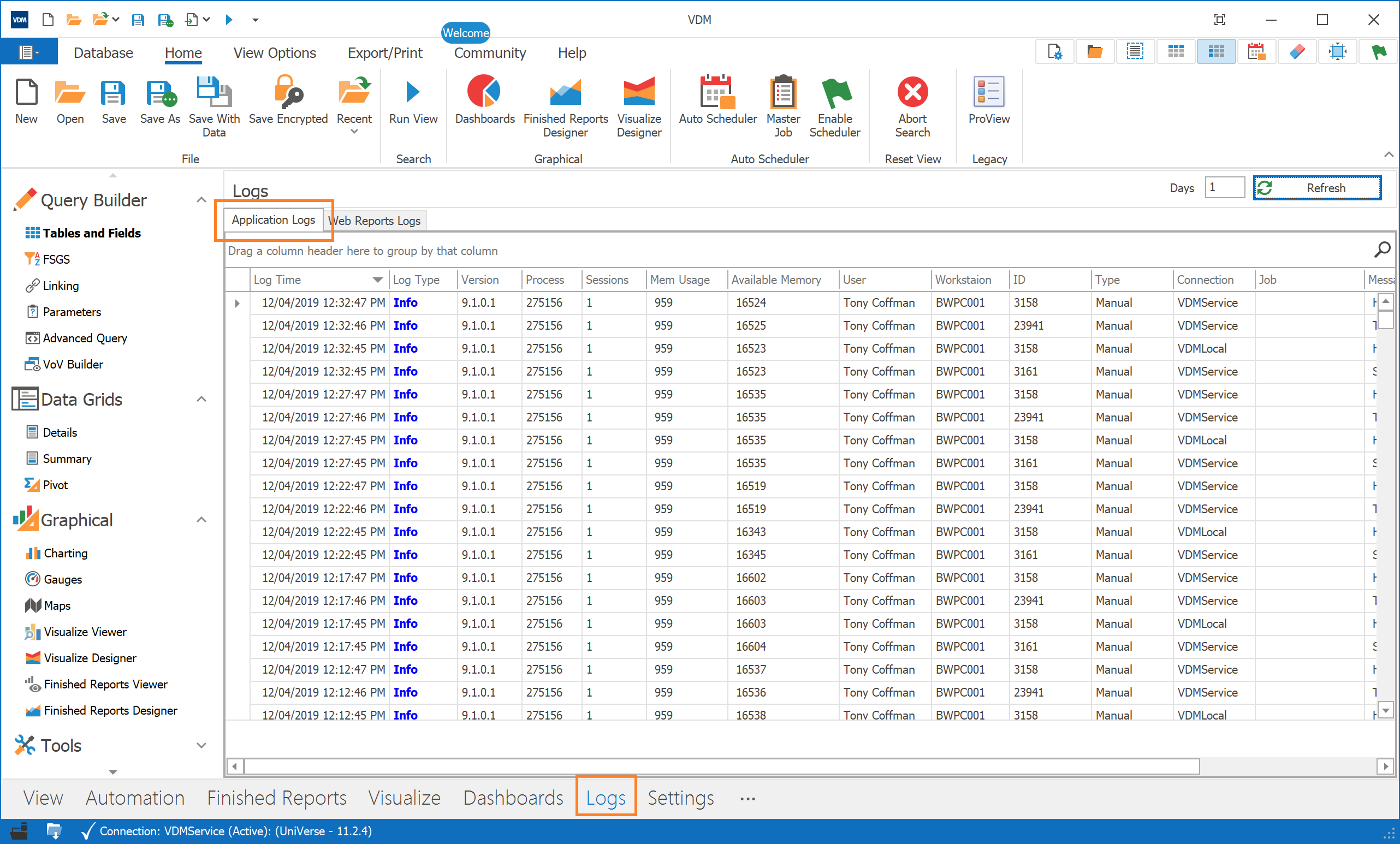
Task: Open Finished Reports Viewer in sidebar
Action: tap(97, 684)
